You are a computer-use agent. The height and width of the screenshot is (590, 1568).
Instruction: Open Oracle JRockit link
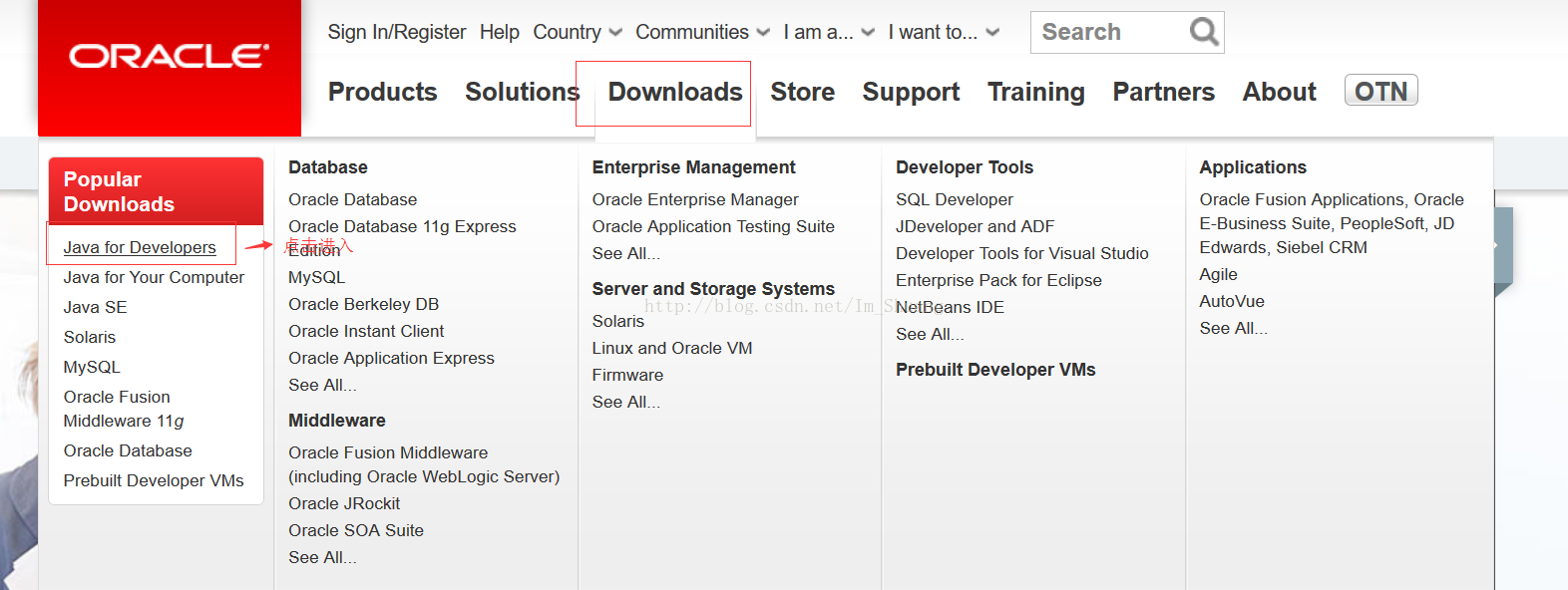pos(344,503)
